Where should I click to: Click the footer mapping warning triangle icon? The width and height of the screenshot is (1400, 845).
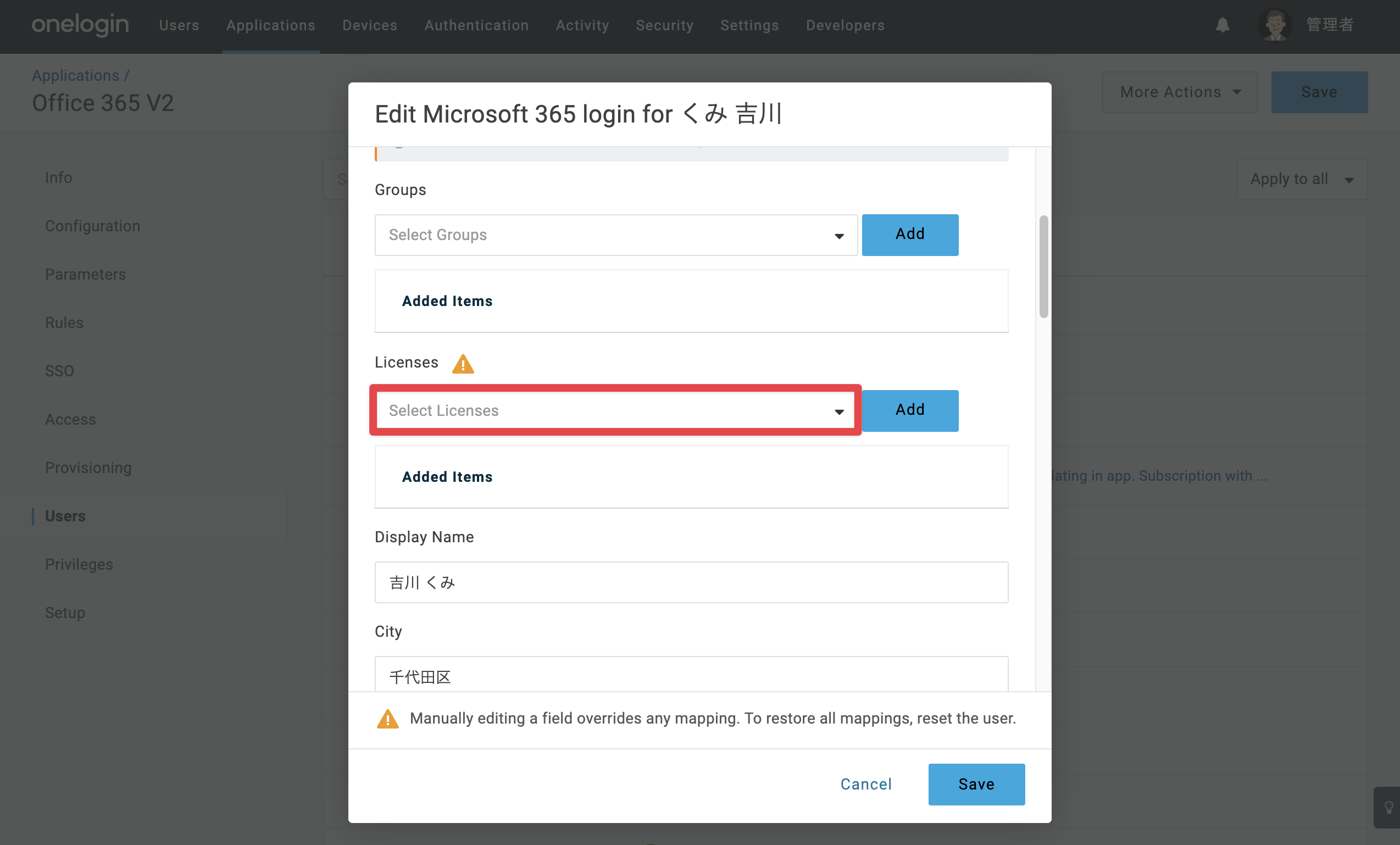tap(388, 719)
